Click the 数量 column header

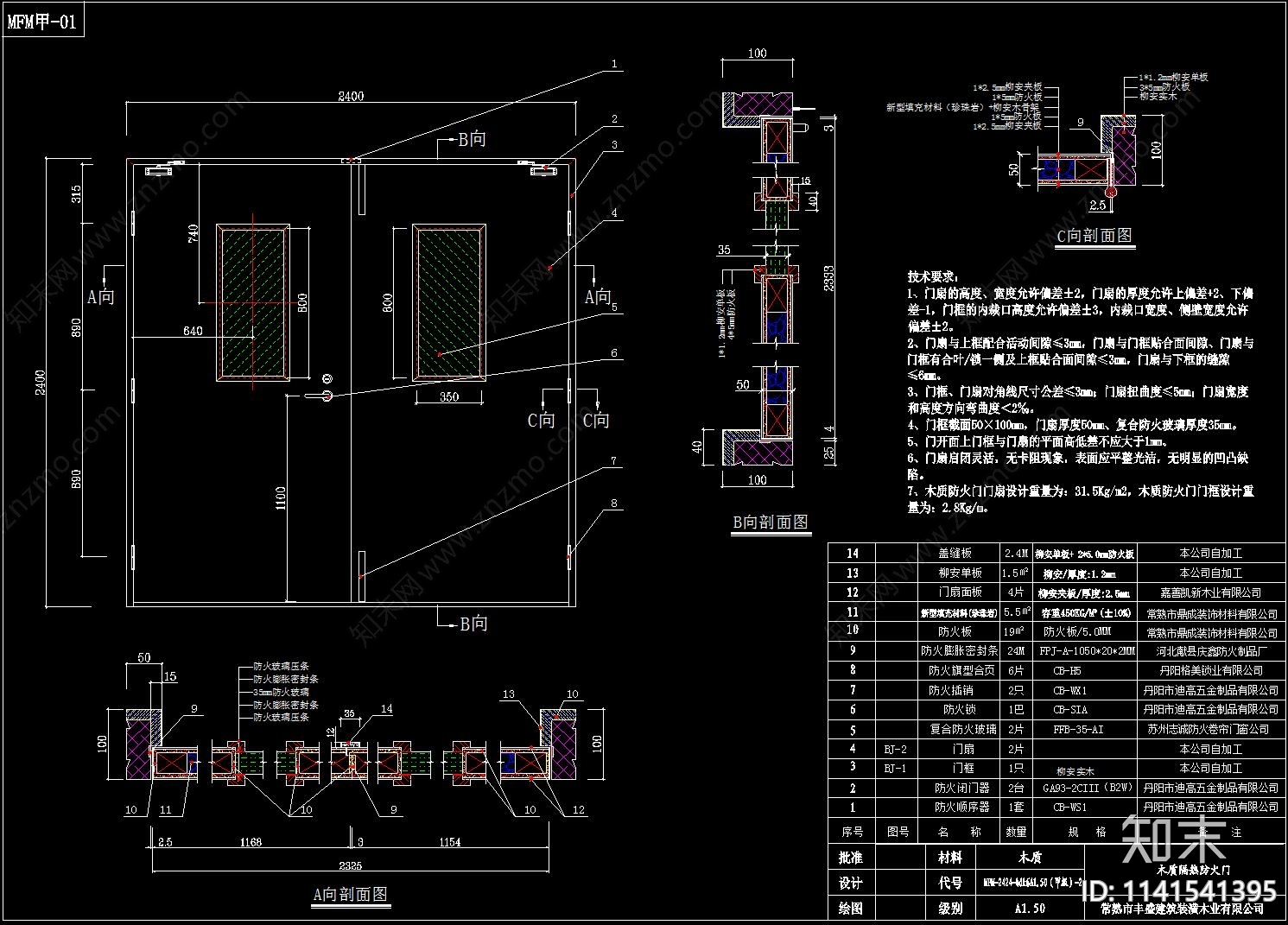1015,831
